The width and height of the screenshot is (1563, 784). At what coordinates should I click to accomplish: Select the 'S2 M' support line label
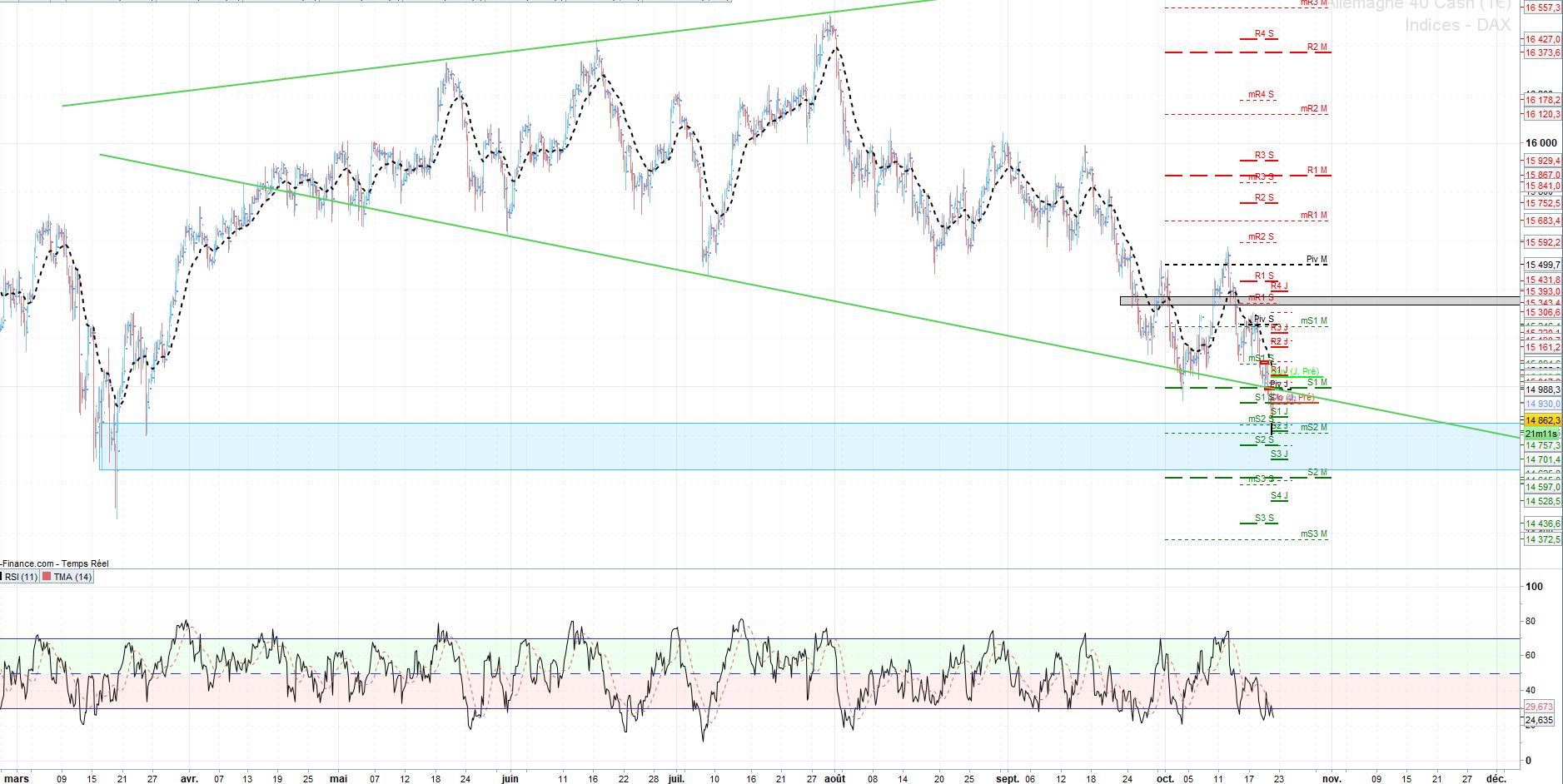point(1317,472)
